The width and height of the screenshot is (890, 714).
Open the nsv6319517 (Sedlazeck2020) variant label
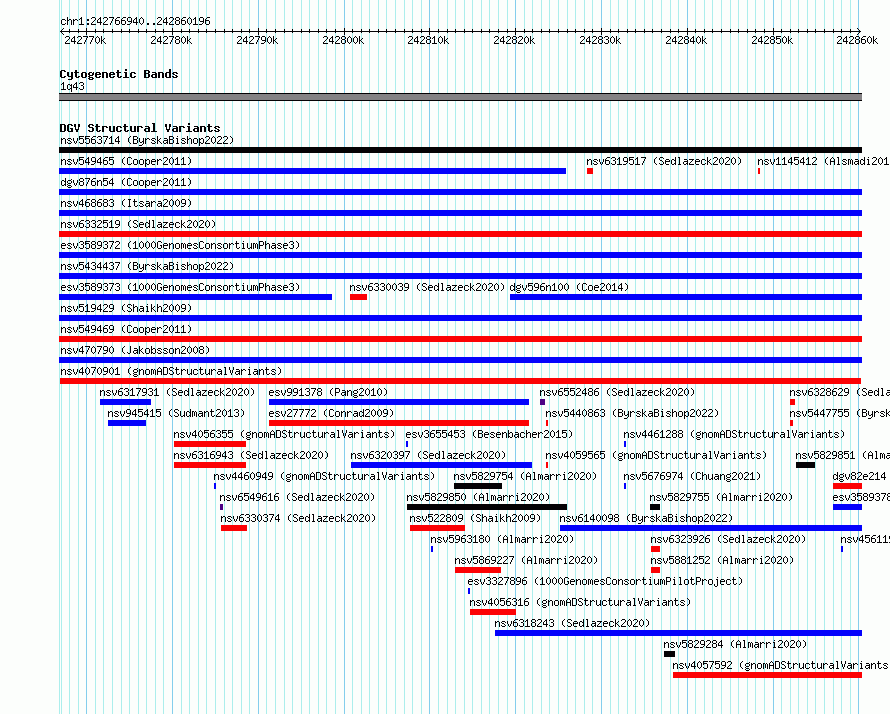[x=664, y=161]
